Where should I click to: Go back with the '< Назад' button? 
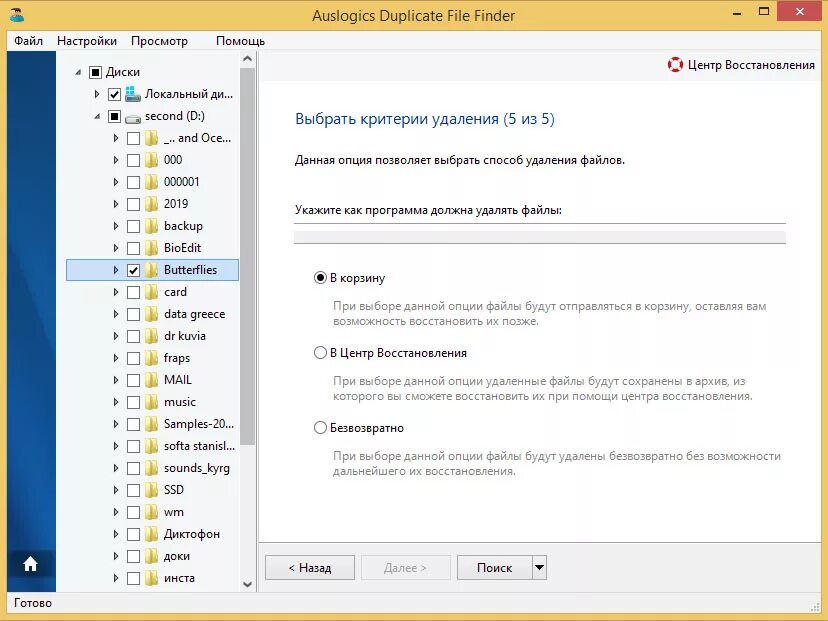click(x=310, y=568)
